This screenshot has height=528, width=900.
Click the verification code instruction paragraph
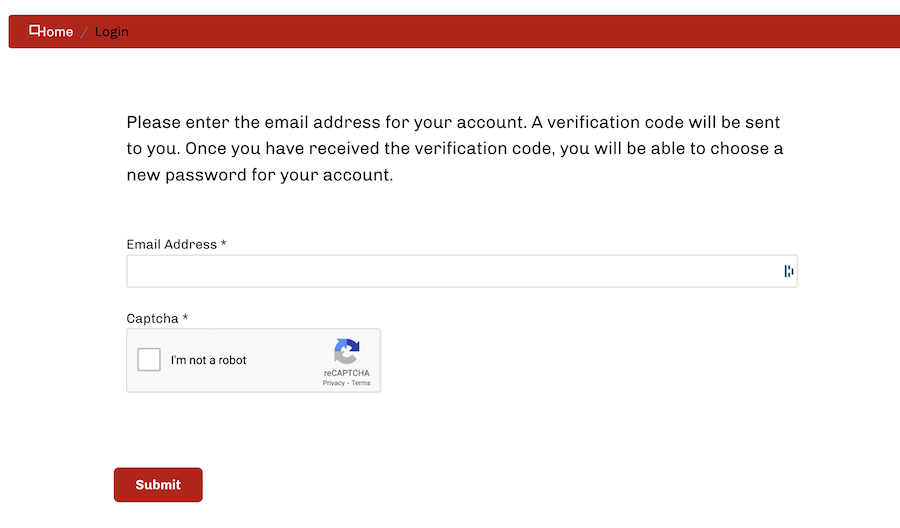454,148
